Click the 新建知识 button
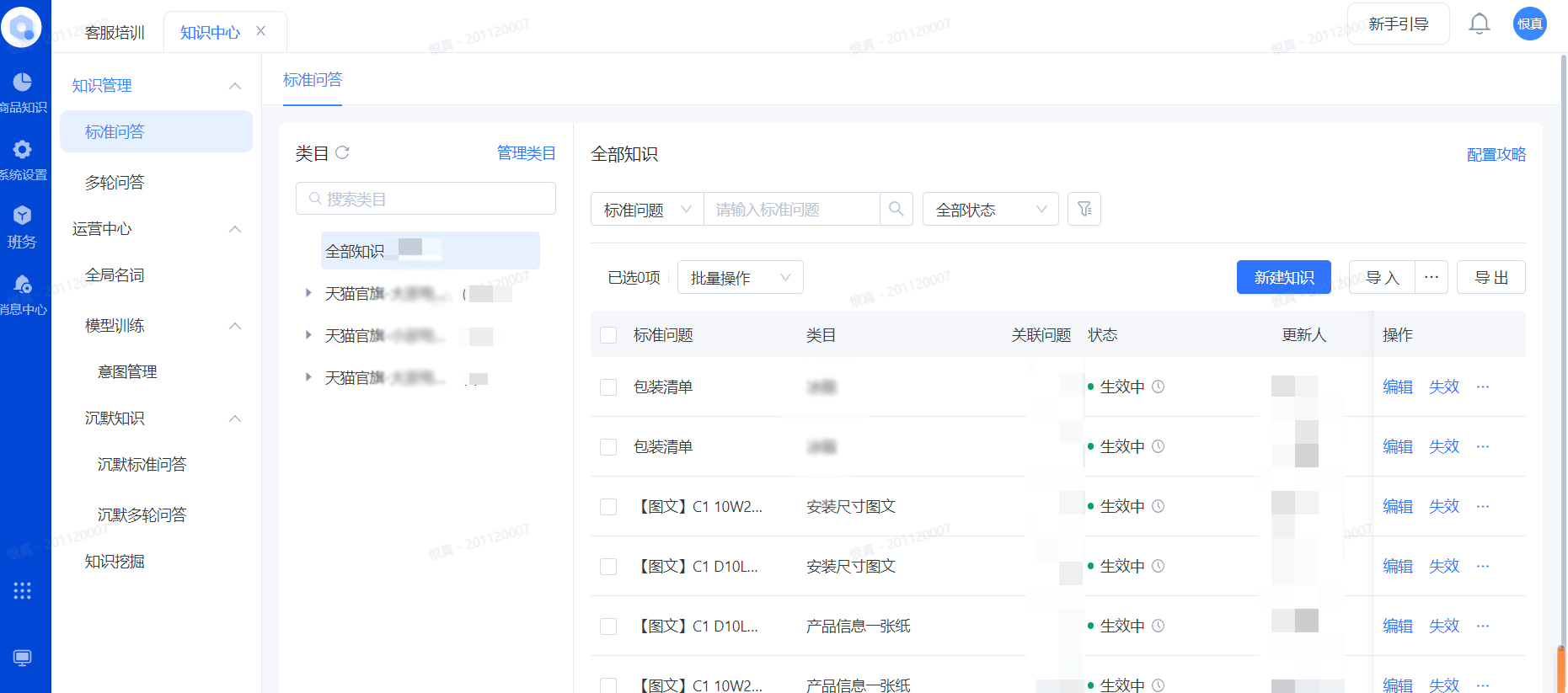 (x=1283, y=277)
